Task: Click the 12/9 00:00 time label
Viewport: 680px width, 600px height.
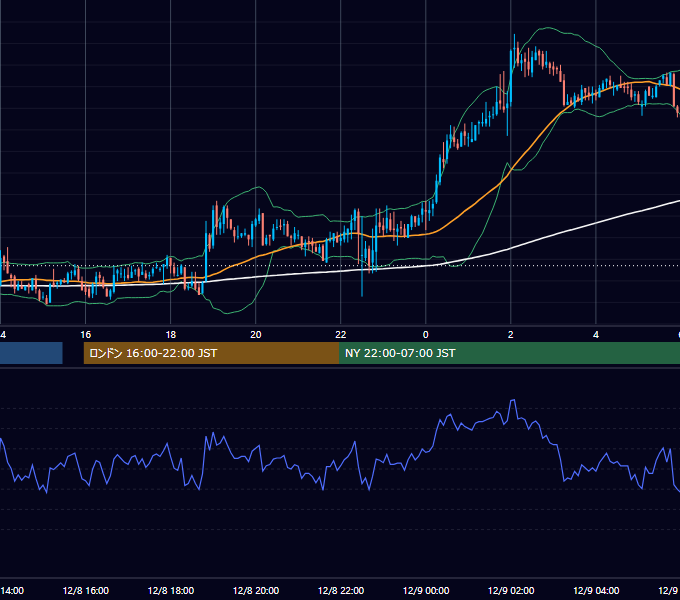Action: tap(426, 590)
